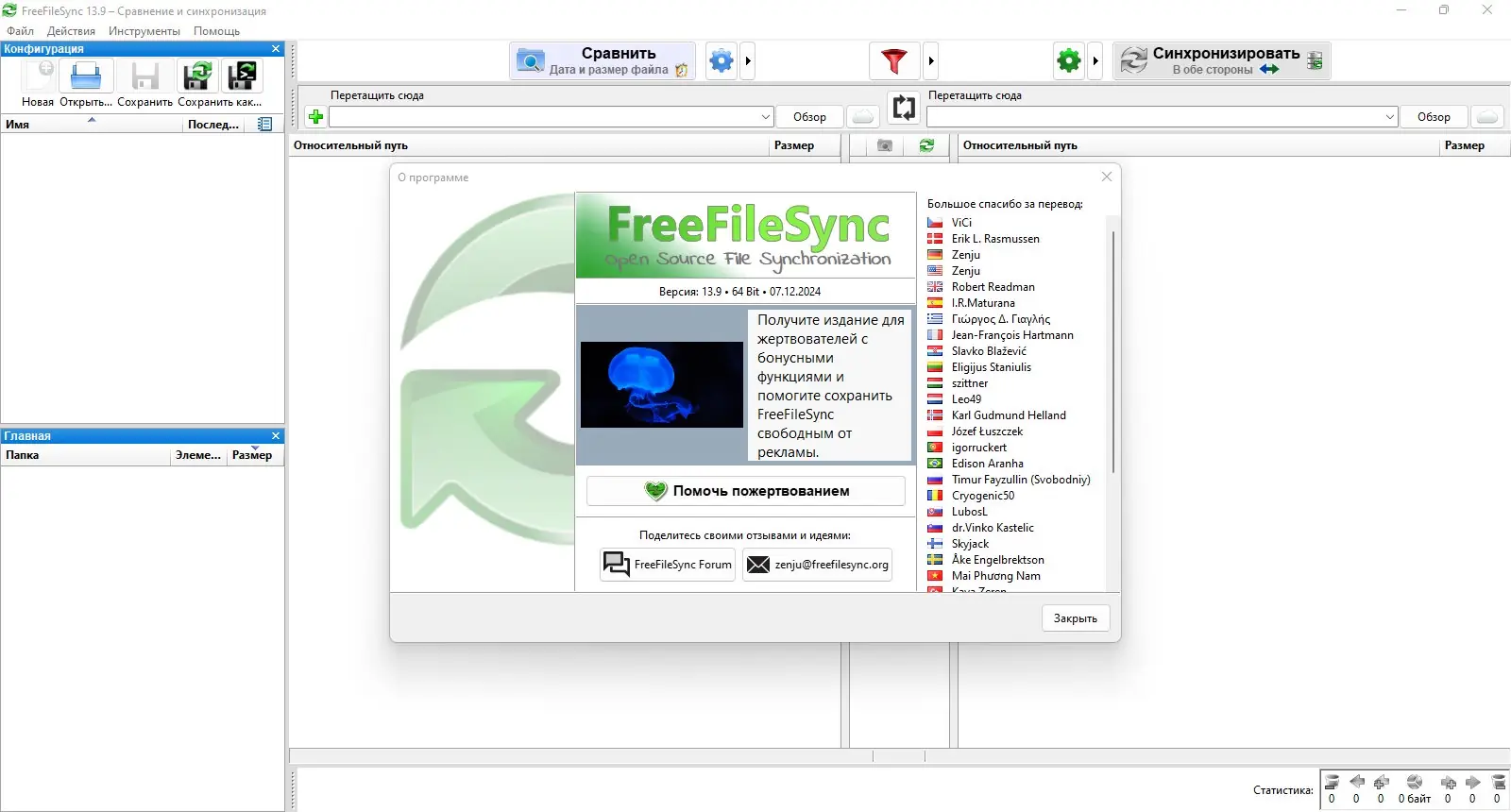Toggle configuration list view icon
The image size is (1511, 812).
[x=265, y=124]
